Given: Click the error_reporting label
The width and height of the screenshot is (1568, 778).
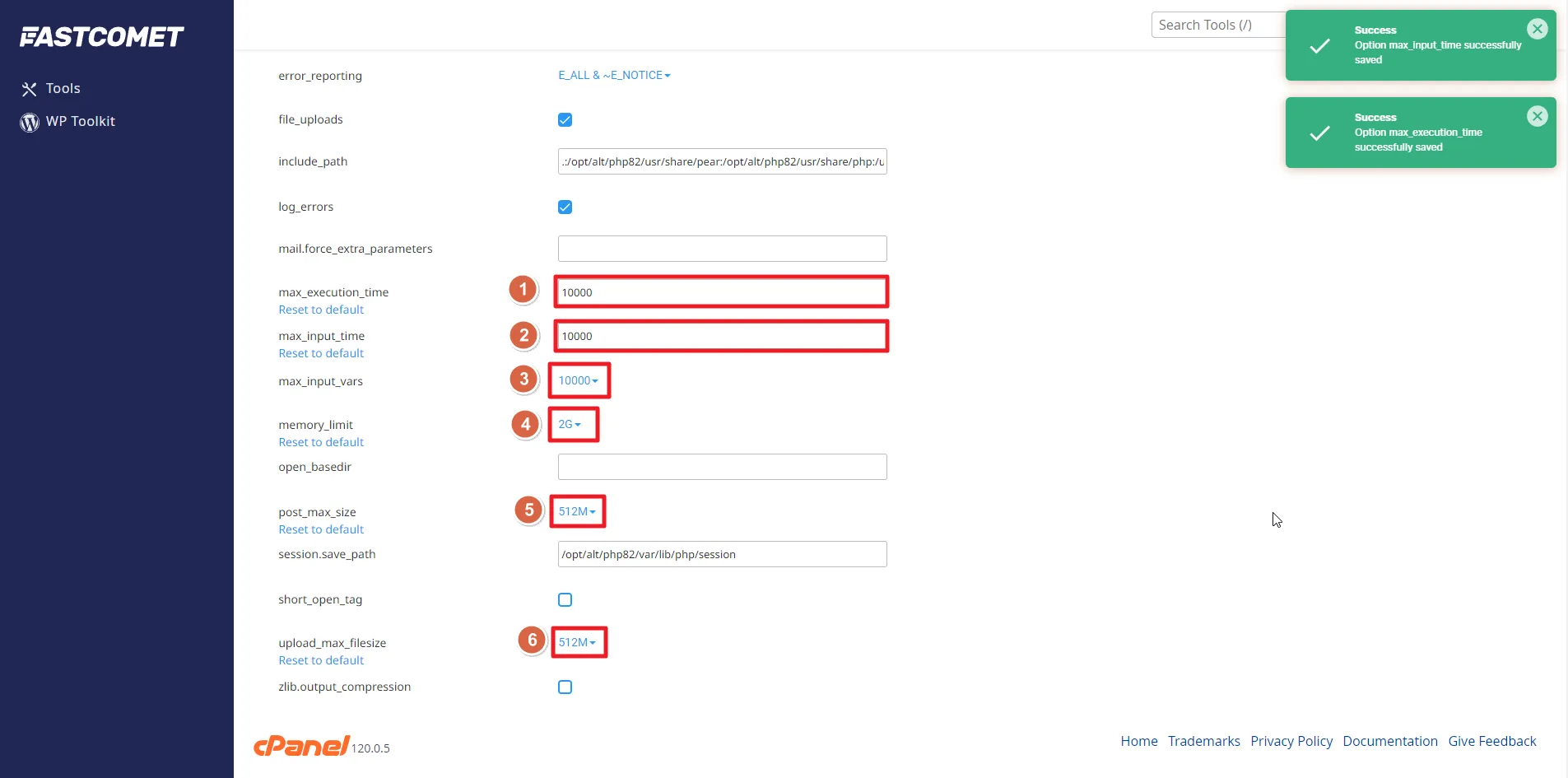Looking at the screenshot, I should [x=320, y=76].
